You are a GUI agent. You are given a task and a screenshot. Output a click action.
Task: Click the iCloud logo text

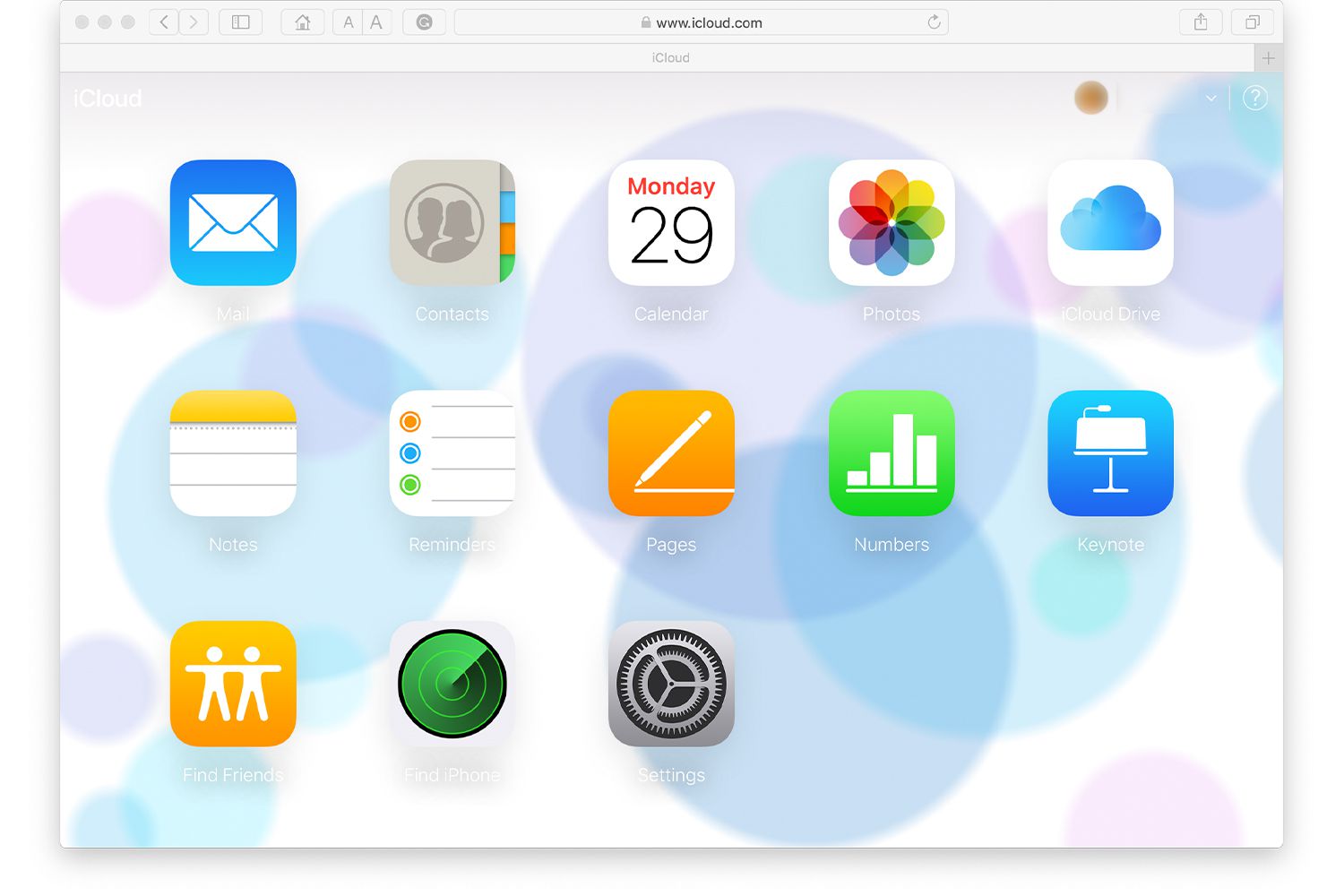(108, 99)
